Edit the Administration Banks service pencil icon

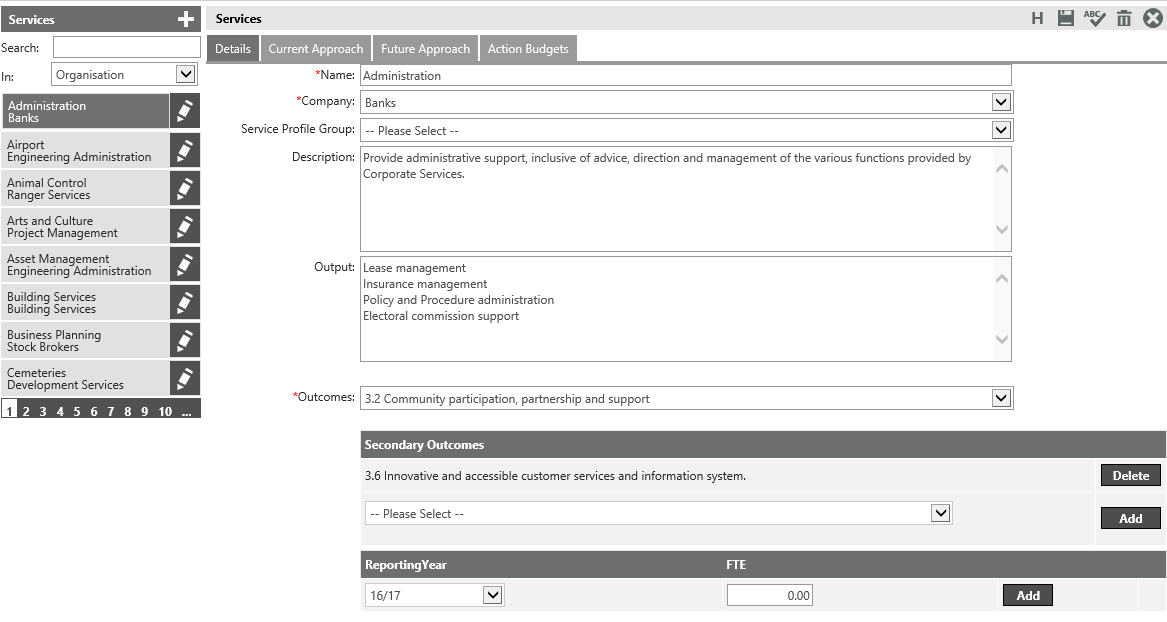pos(185,112)
